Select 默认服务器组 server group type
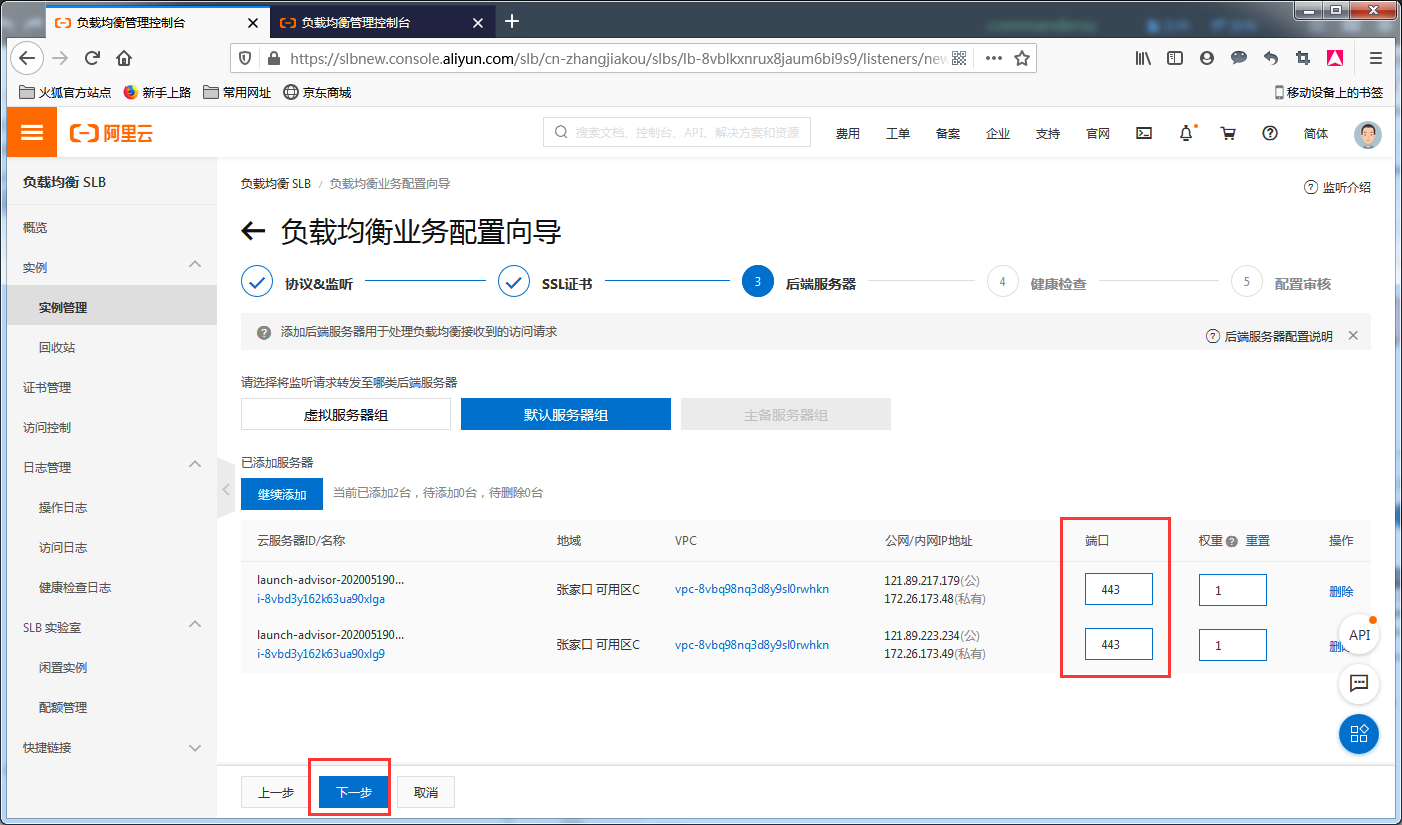This screenshot has height=825, width=1402. click(x=566, y=414)
